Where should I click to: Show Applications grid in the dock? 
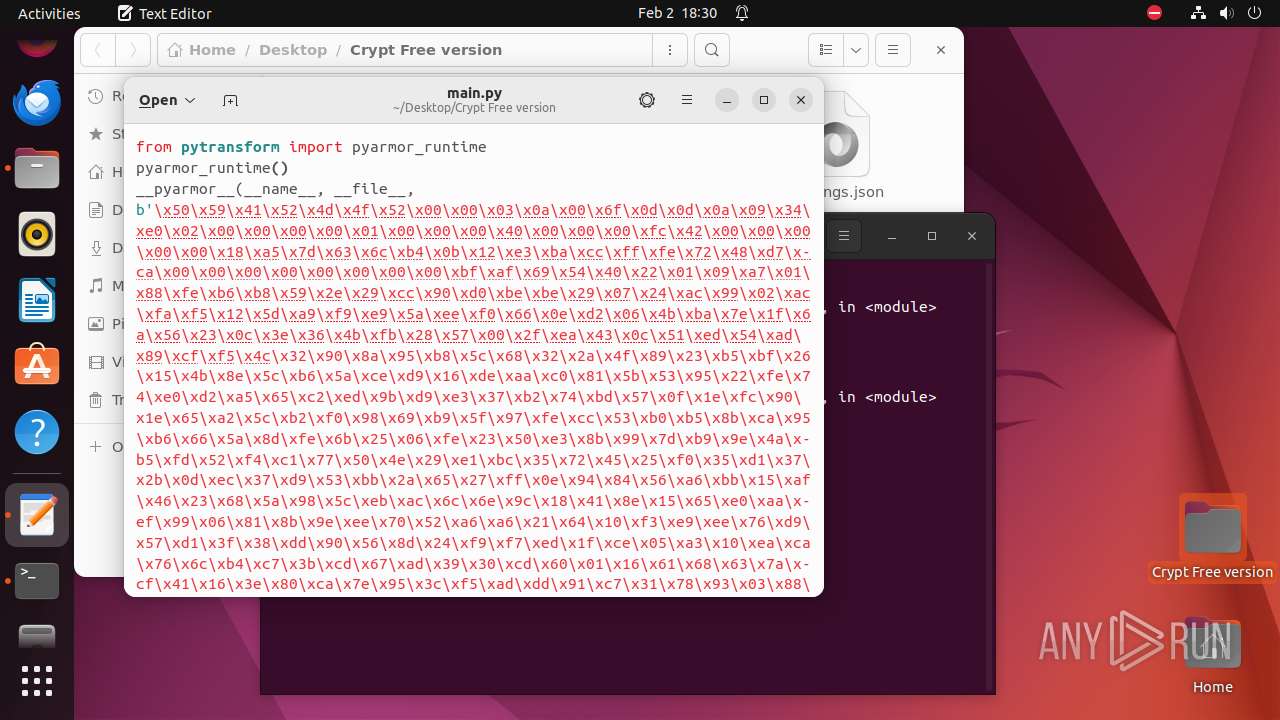[37, 681]
